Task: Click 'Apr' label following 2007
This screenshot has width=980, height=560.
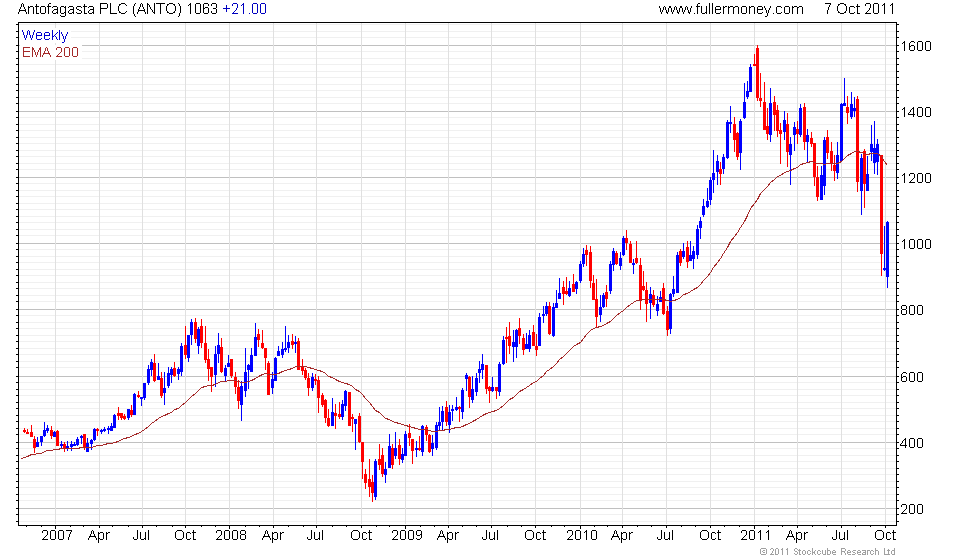Action: point(99,536)
